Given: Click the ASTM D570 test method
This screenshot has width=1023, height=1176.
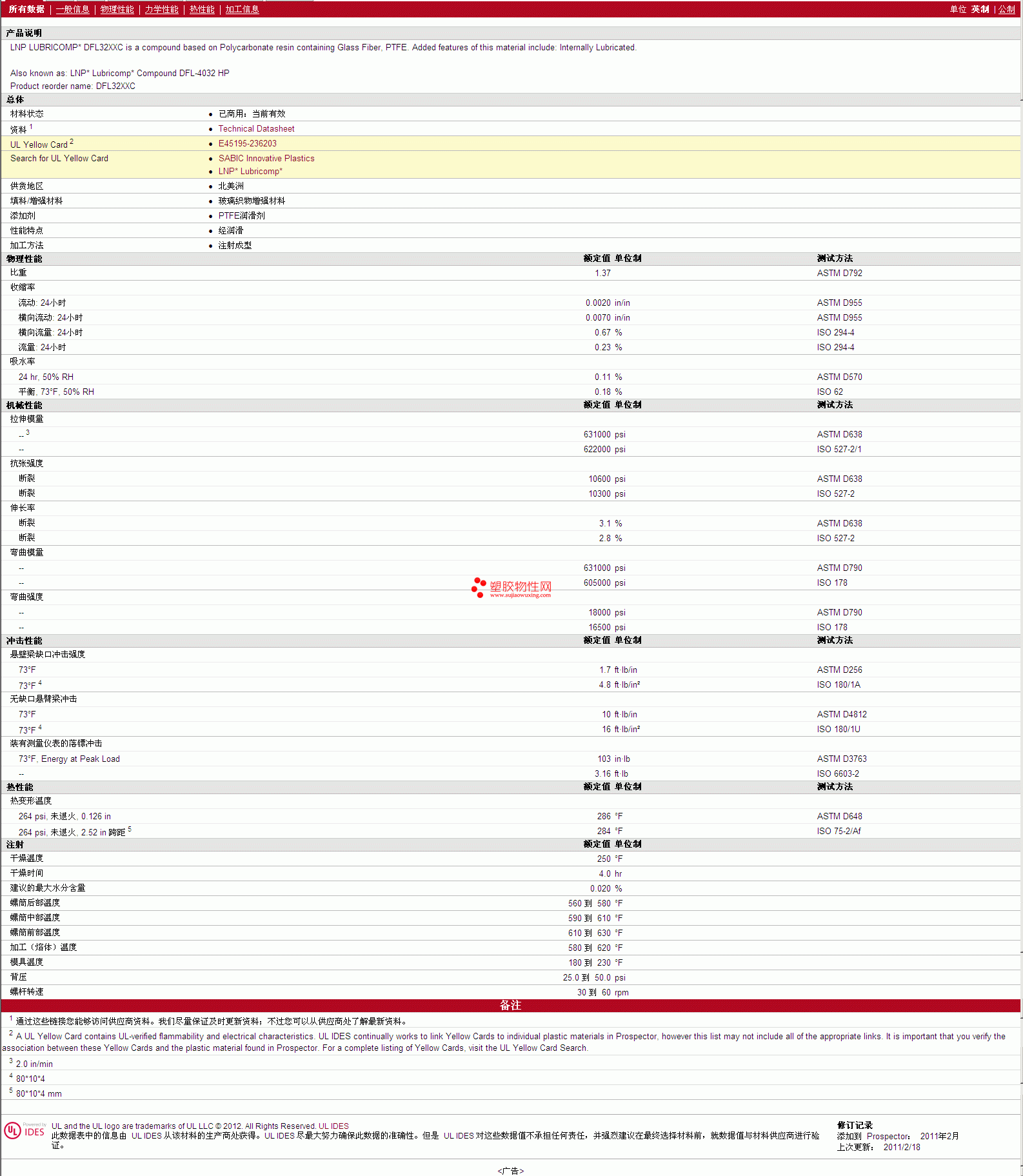Looking at the screenshot, I should 839,377.
